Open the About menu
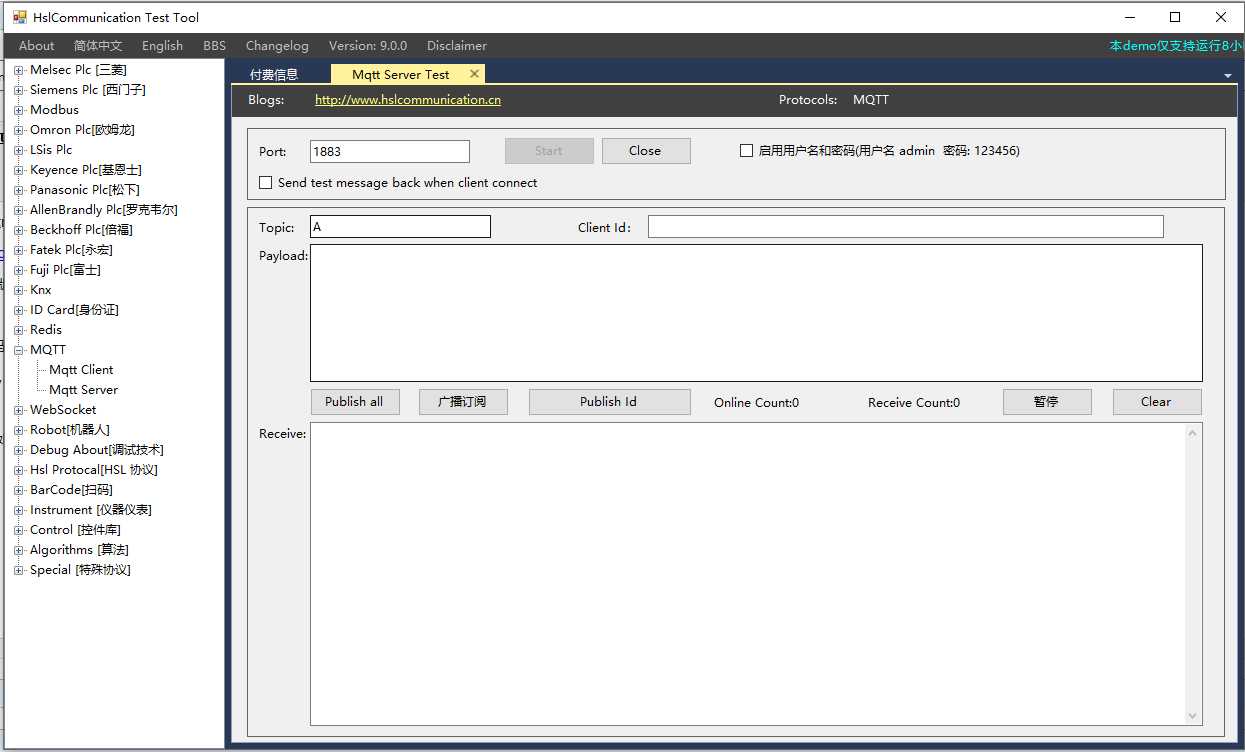Viewport: 1245px width, 752px height. tap(37, 46)
